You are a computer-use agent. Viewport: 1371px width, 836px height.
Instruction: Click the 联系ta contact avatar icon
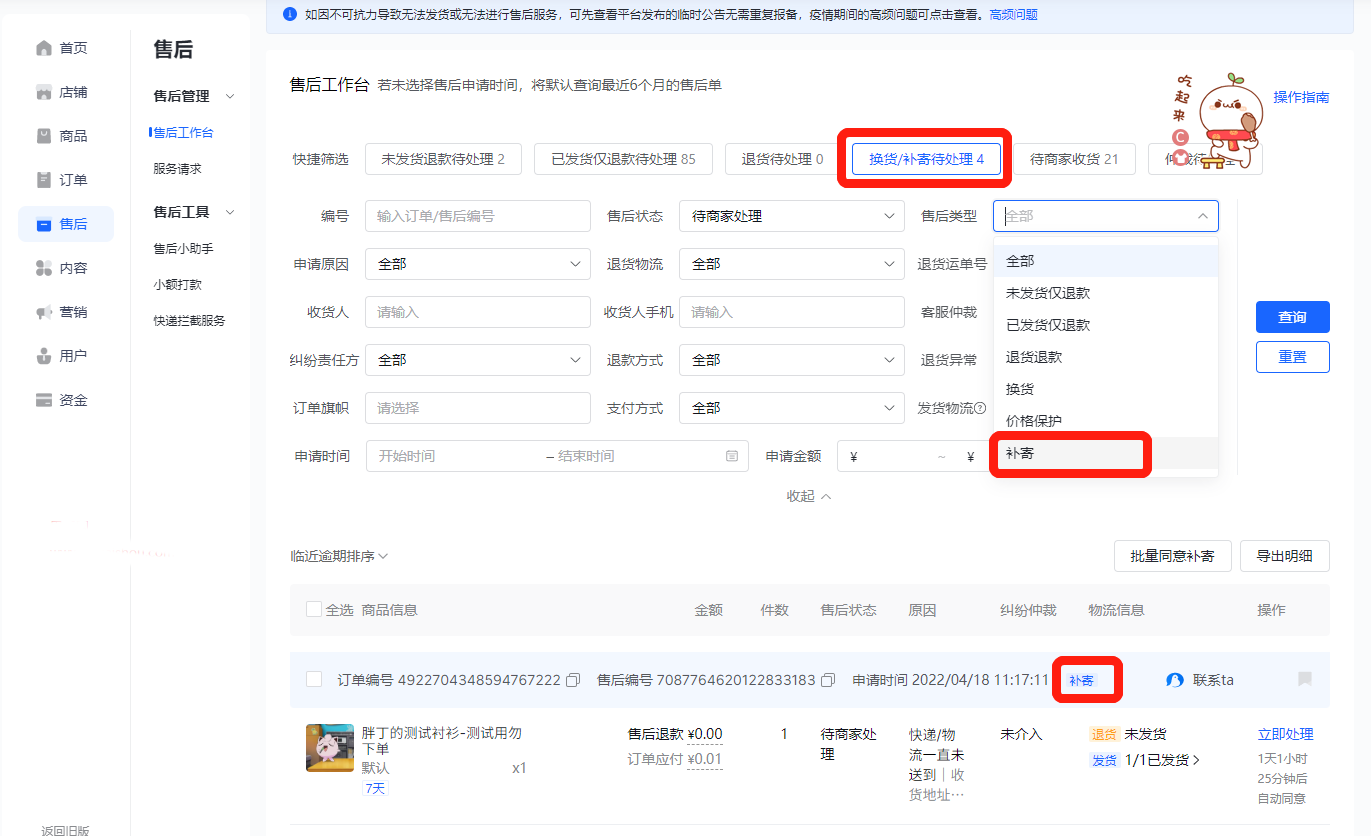1175,680
